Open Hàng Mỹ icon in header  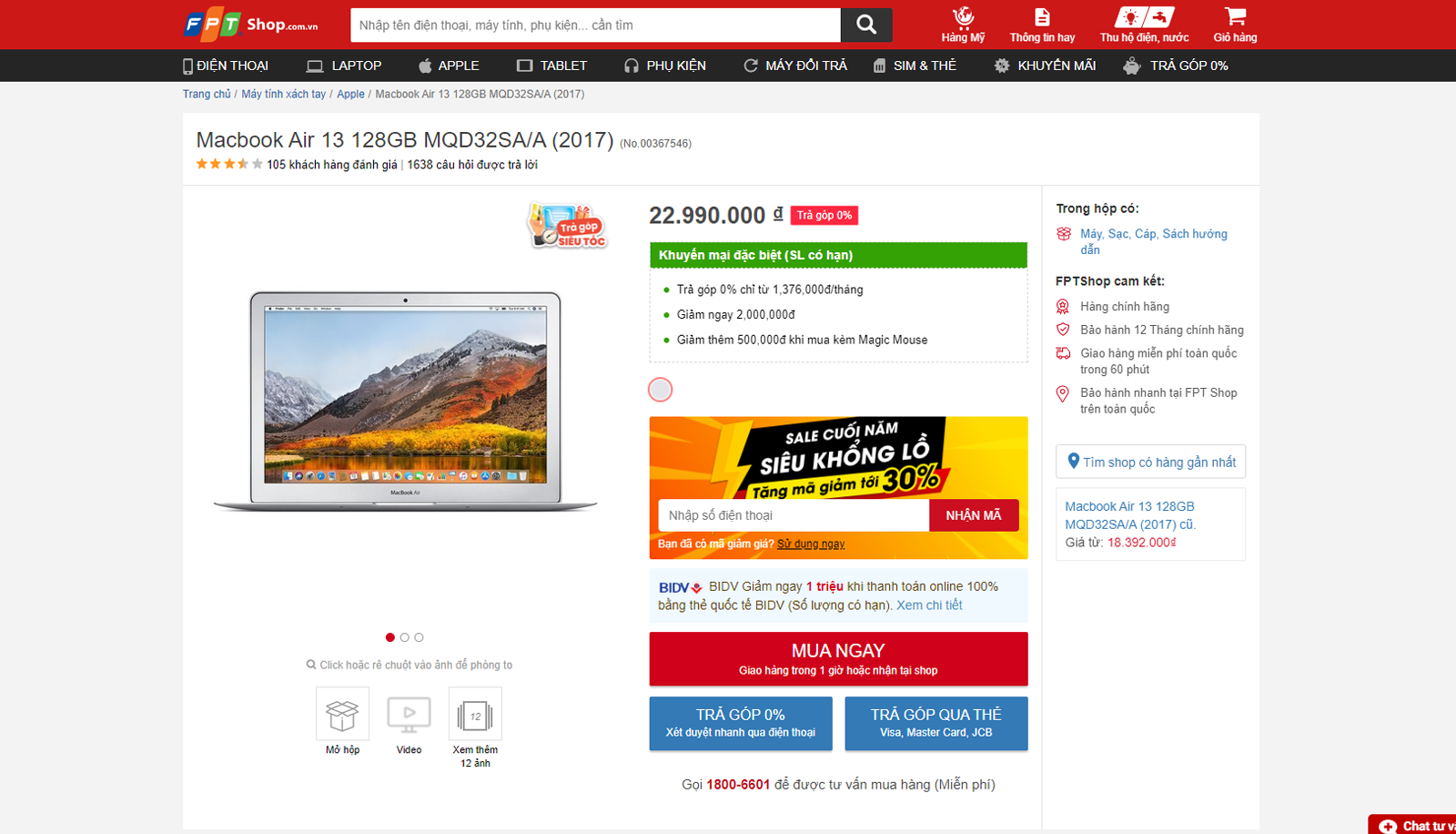point(963,25)
